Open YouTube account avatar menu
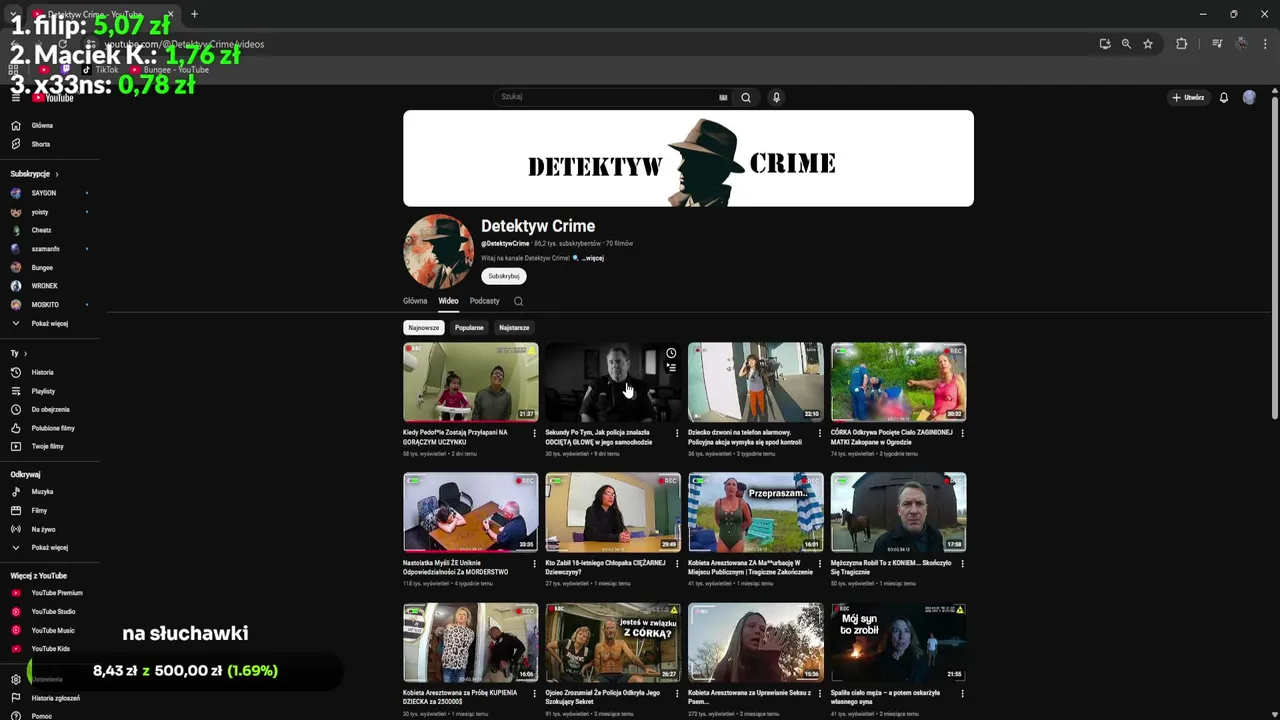This screenshot has width=1280, height=720. [1249, 97]
